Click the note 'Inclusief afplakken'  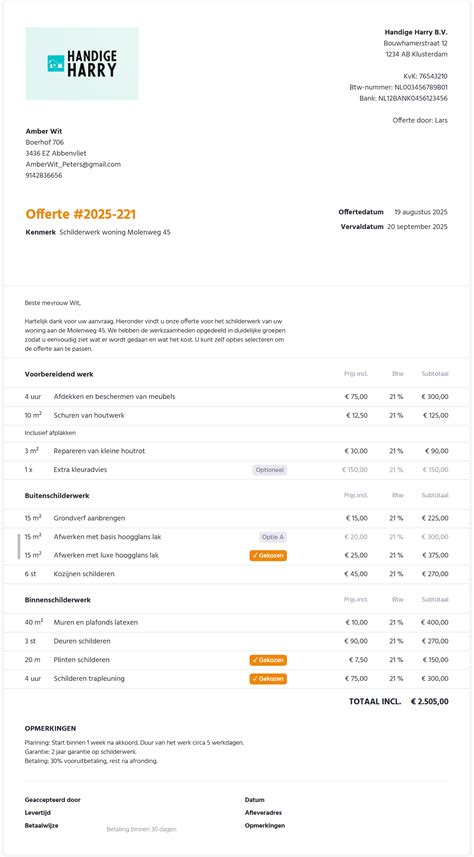50,433
